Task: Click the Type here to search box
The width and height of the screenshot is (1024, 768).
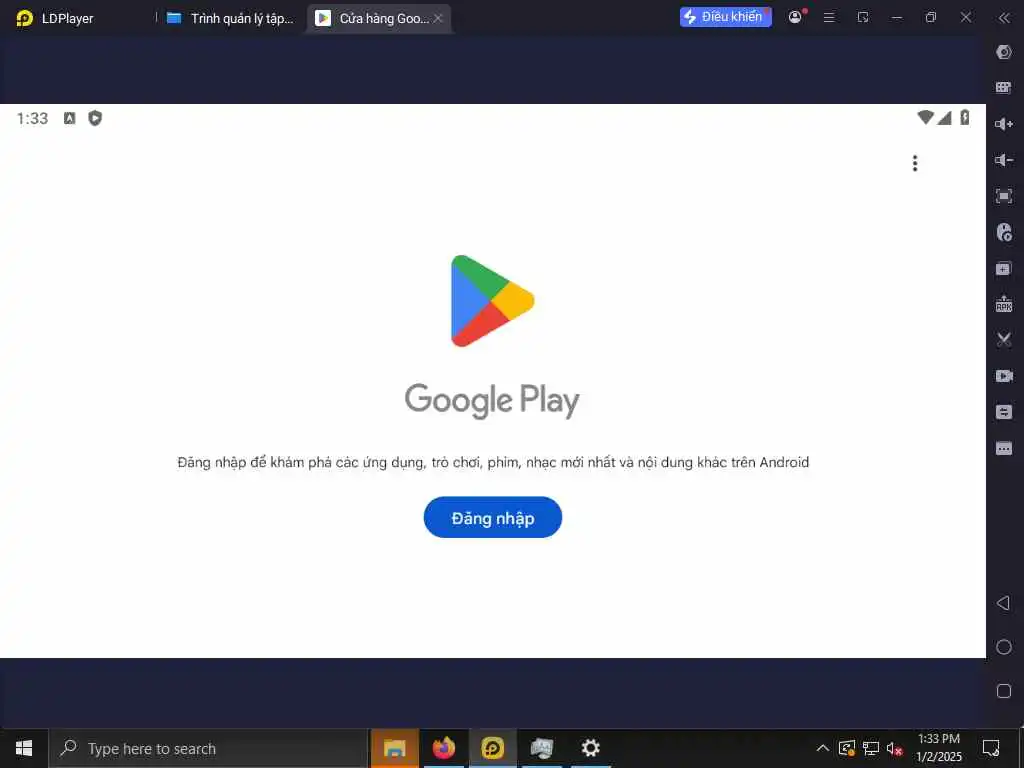Action: coord(208,748)
